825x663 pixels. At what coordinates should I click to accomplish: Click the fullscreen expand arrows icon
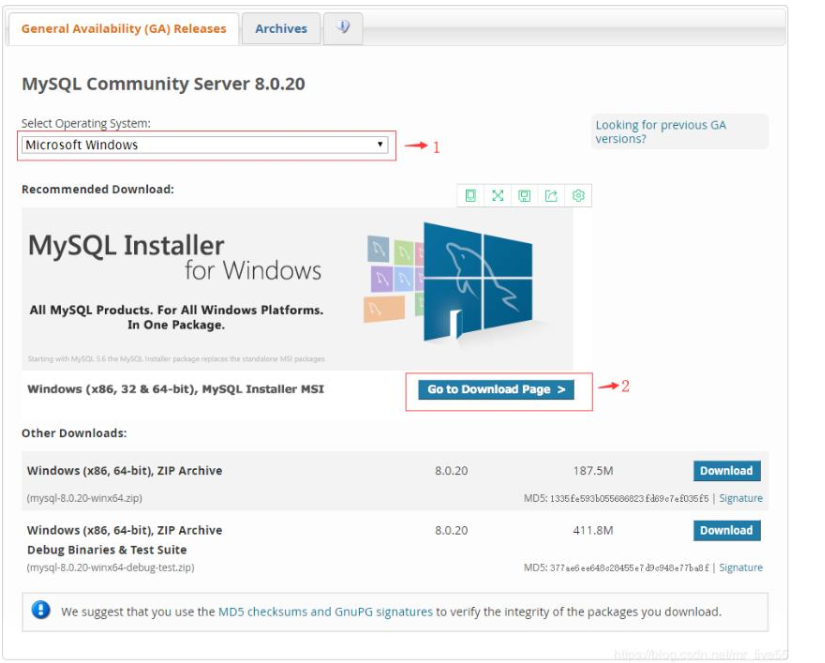(497, 196)
